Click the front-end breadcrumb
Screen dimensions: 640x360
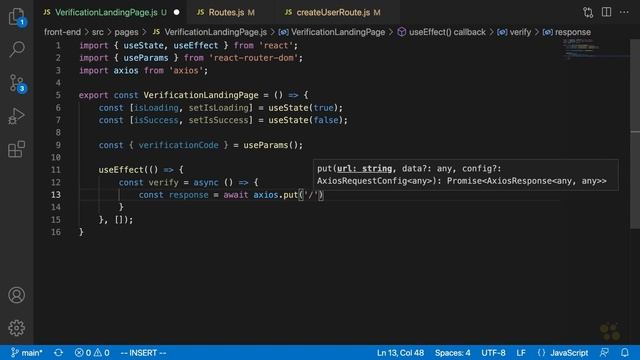[62, 32]
